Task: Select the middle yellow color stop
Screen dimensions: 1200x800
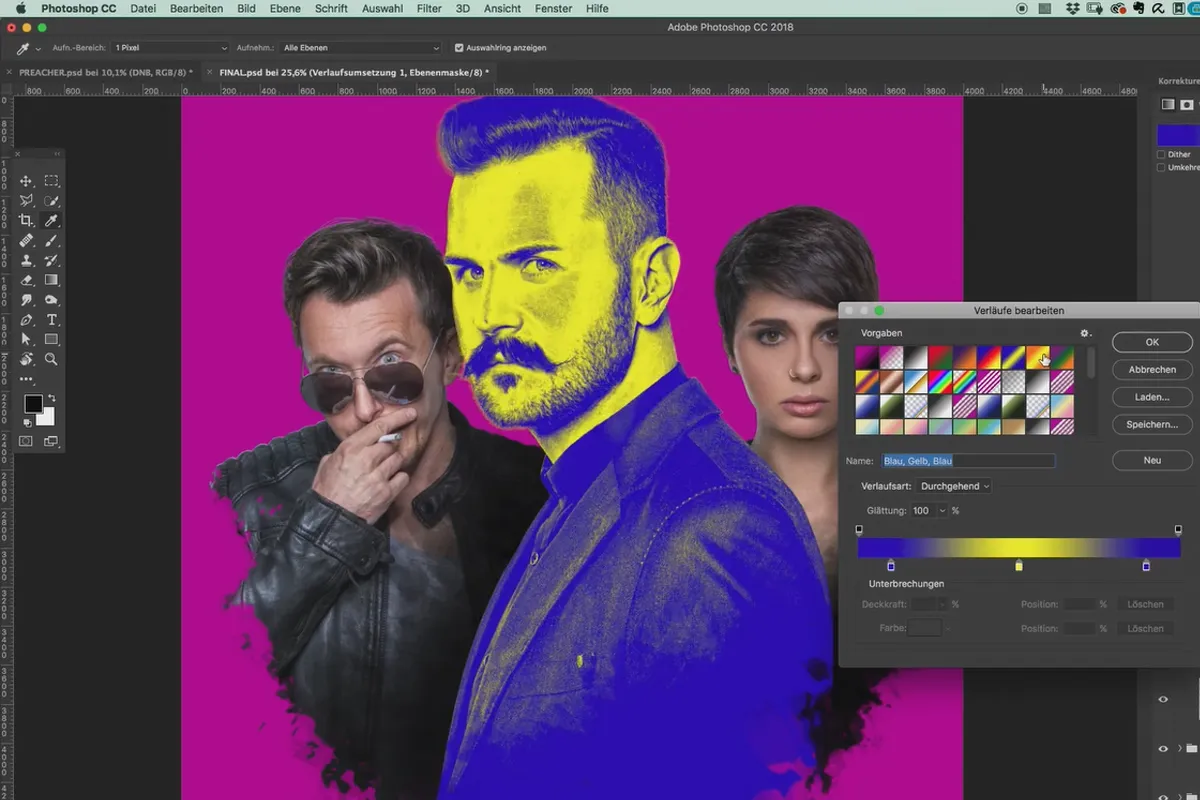Action: [1019, 565]
